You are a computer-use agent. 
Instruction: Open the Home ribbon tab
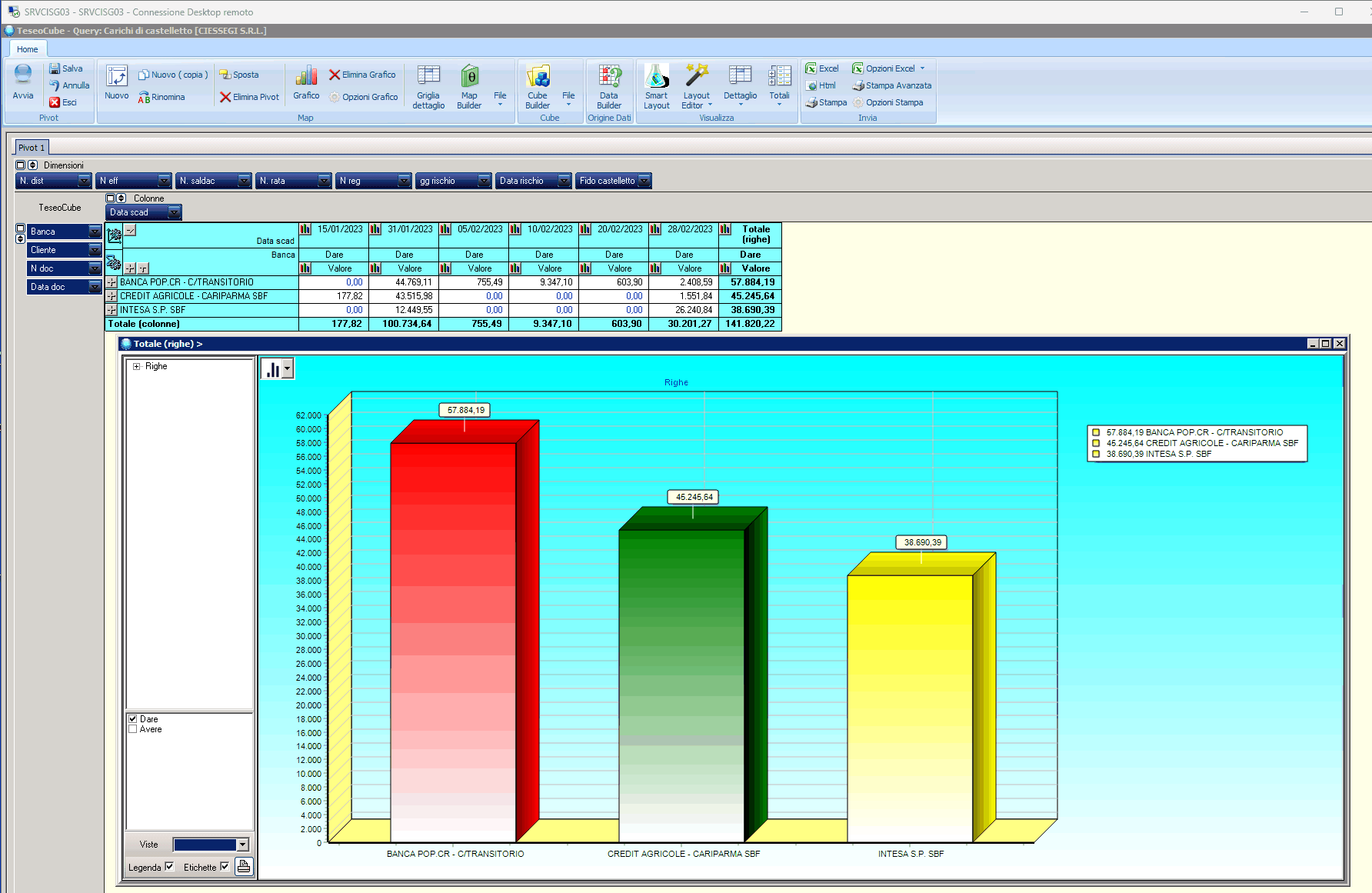click(28, 49)
